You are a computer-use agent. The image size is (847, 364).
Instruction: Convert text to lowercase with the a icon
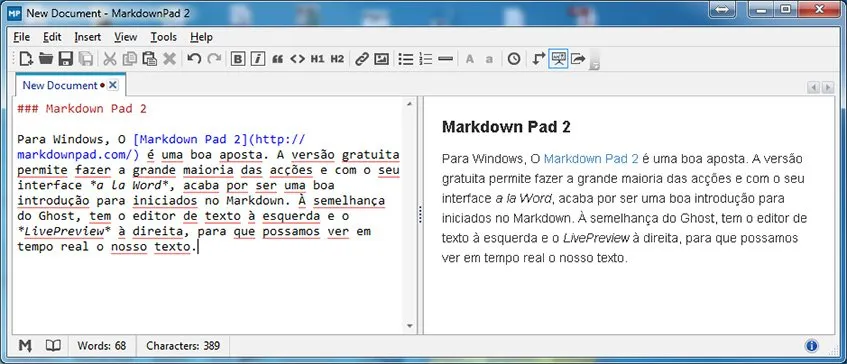tap(489, 59)
